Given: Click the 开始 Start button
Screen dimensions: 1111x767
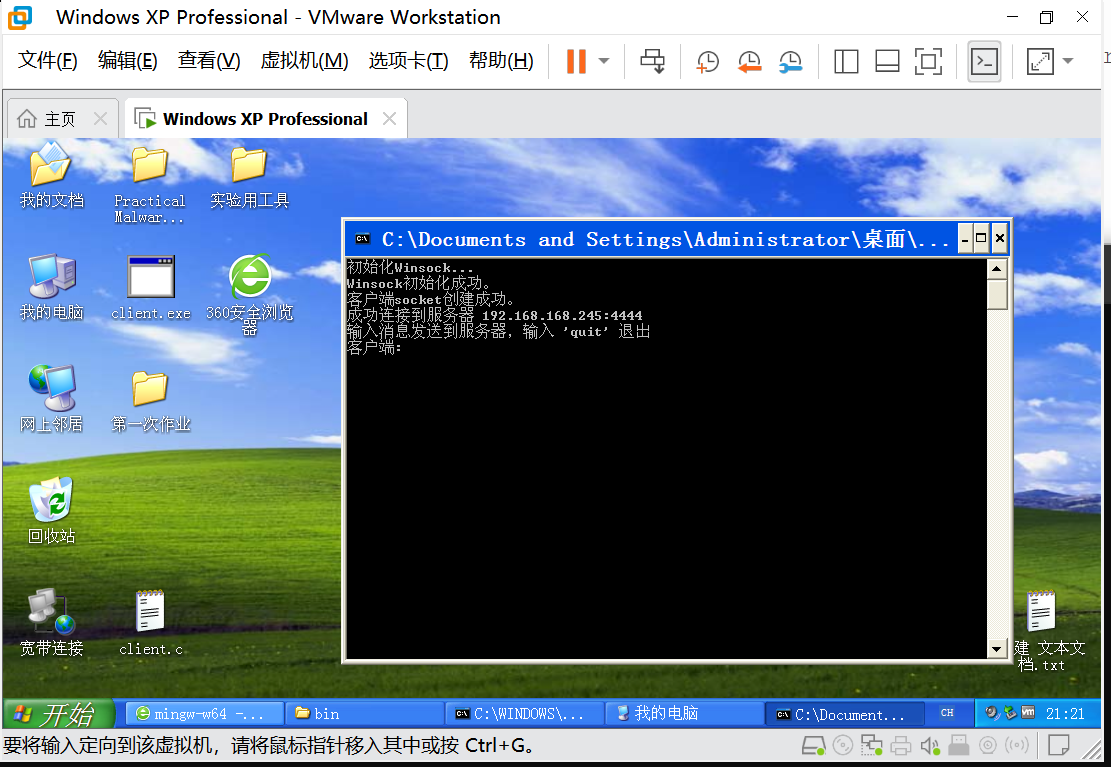Looking at the screenshot, I should coord(58,714).
